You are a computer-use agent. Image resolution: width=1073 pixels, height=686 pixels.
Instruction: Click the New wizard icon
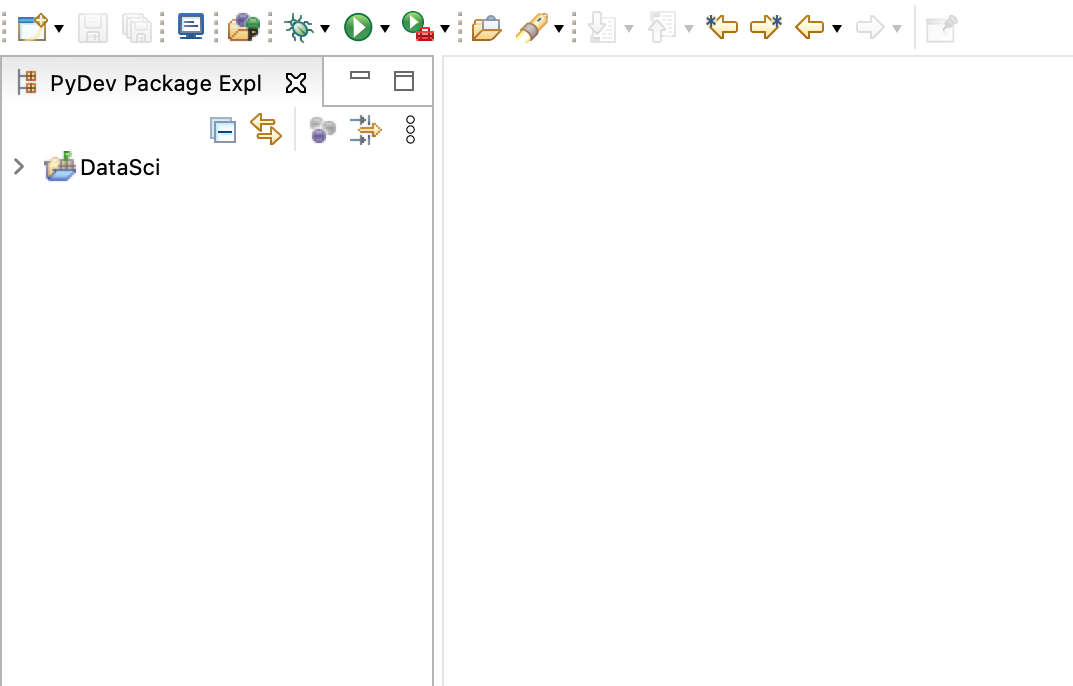click(x=33, y=27)
